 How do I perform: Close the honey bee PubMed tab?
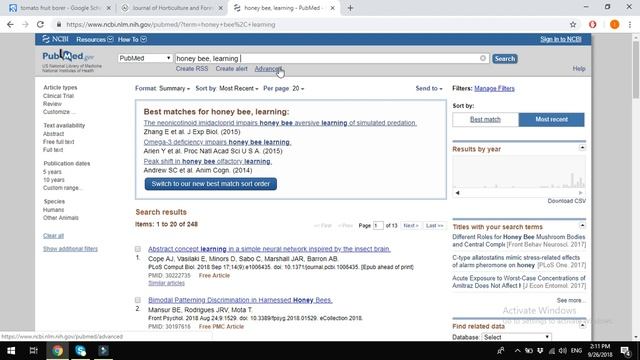click(332, 8)
